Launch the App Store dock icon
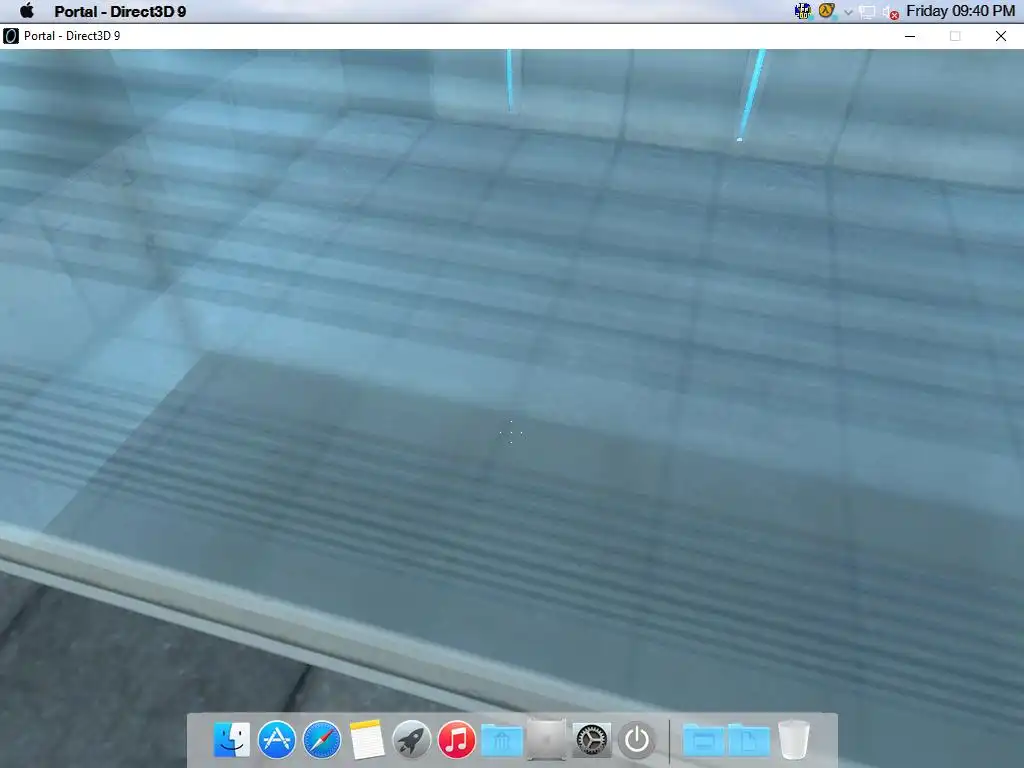The image size is (1024, 768). [x=276, y=739]
